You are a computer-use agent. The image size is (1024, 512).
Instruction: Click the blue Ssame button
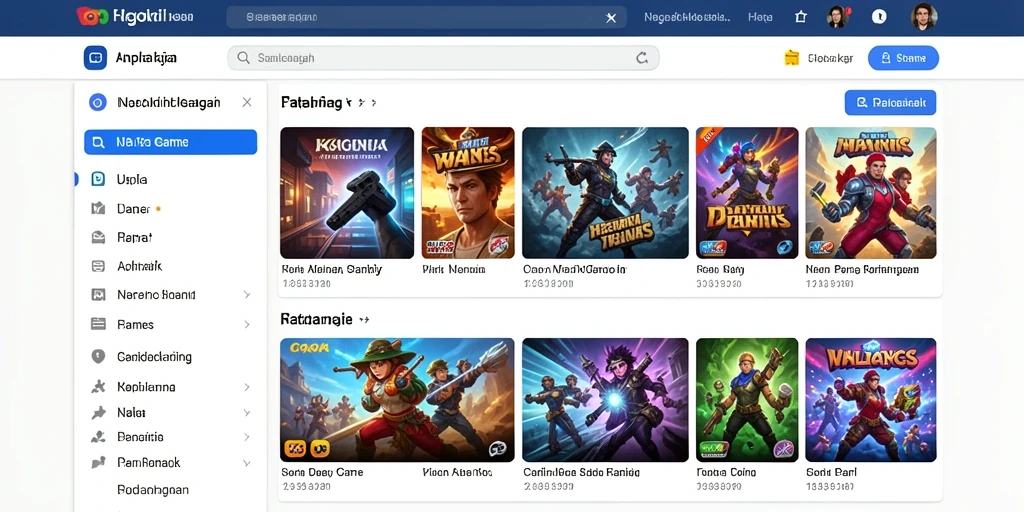coord(903,57)
